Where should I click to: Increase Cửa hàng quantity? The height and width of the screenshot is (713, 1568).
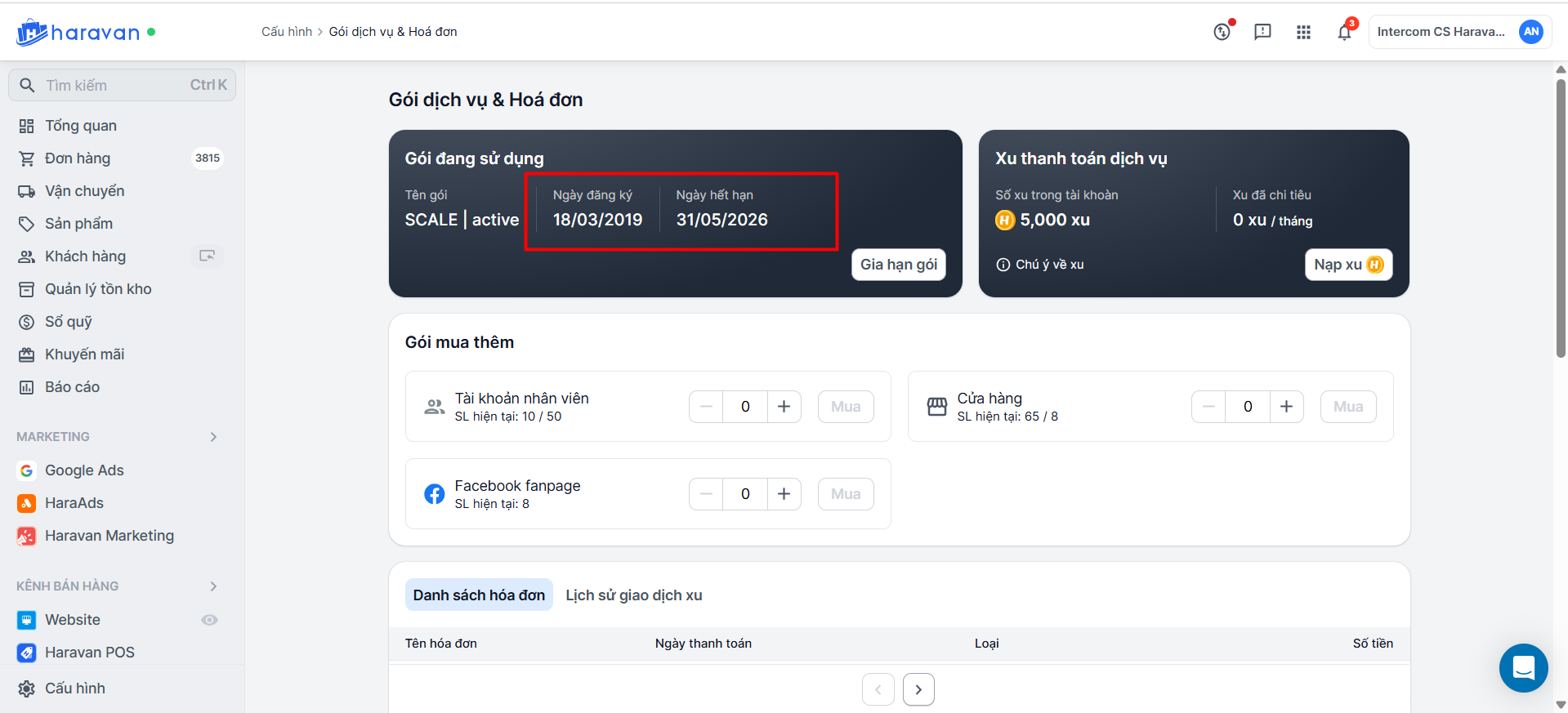coord(1286,407)
